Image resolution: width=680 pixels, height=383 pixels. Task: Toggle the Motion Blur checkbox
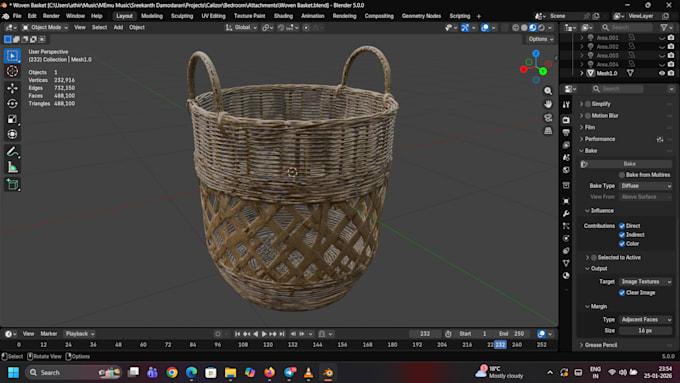[588, 116]
